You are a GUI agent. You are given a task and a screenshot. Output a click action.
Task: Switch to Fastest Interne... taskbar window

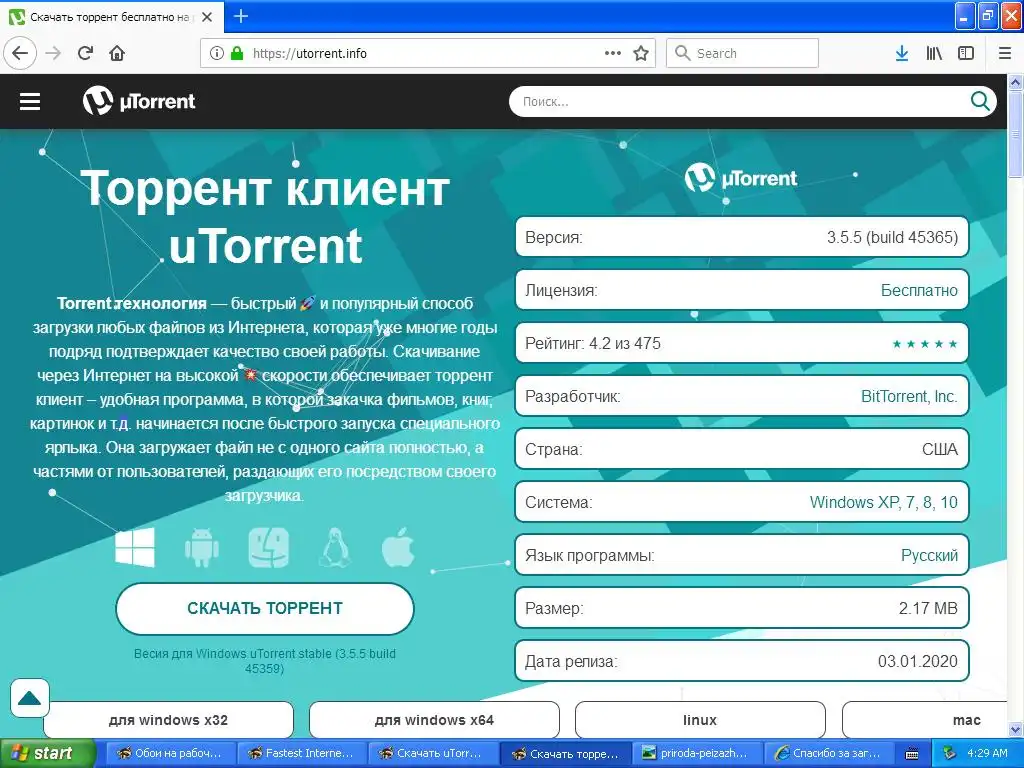click(300, 754)
